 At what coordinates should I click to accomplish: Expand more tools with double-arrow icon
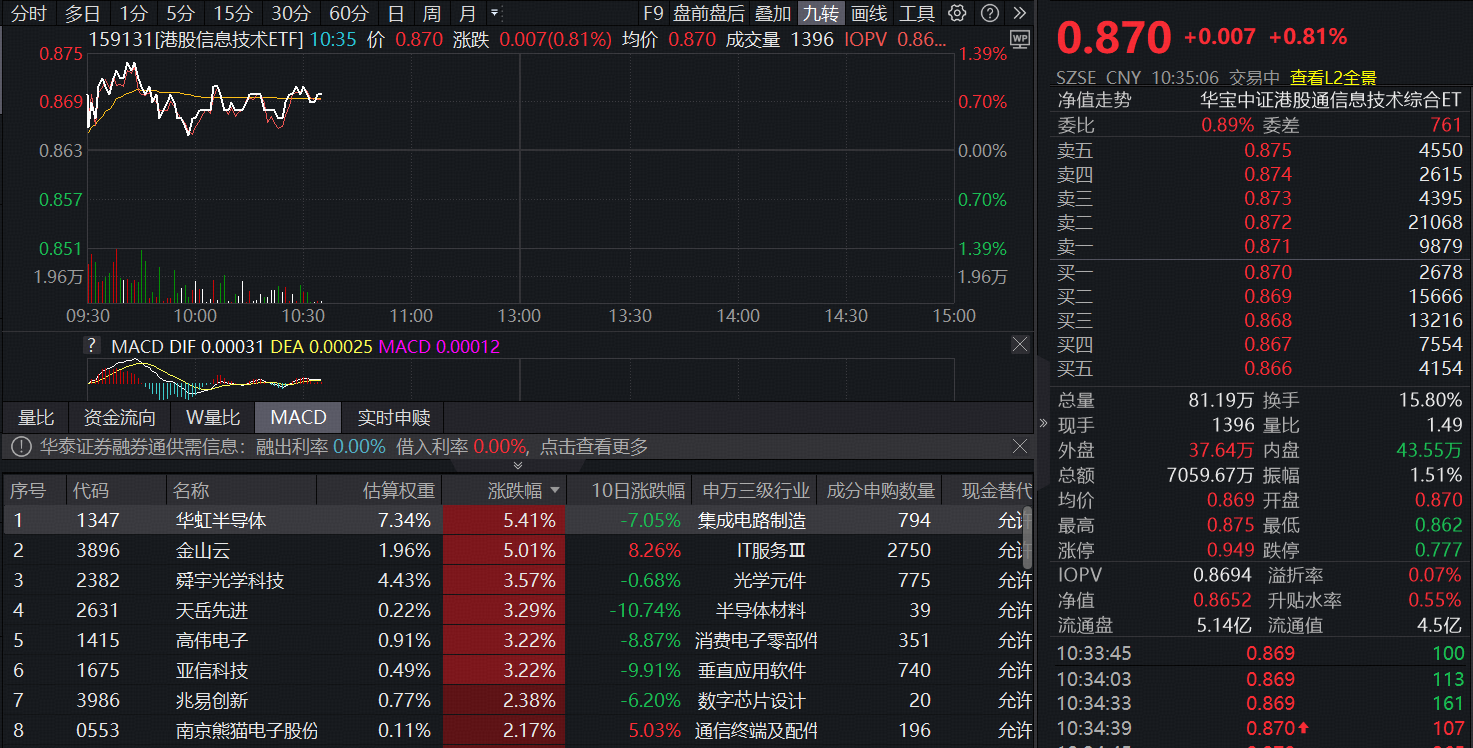[1019, 13]
